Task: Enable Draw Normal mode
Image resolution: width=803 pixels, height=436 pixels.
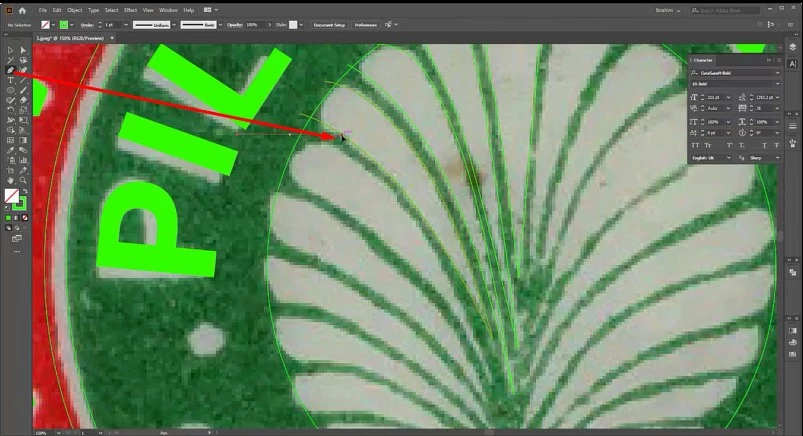Action: pyautogui.click(x=8, y=228)
